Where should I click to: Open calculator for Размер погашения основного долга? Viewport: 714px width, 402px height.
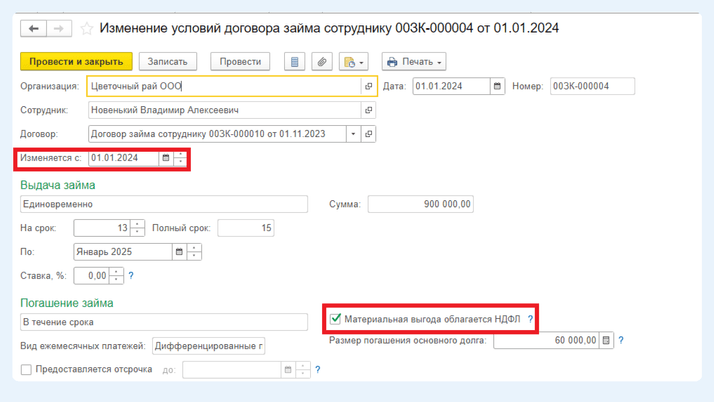click(x=606, y=340)
